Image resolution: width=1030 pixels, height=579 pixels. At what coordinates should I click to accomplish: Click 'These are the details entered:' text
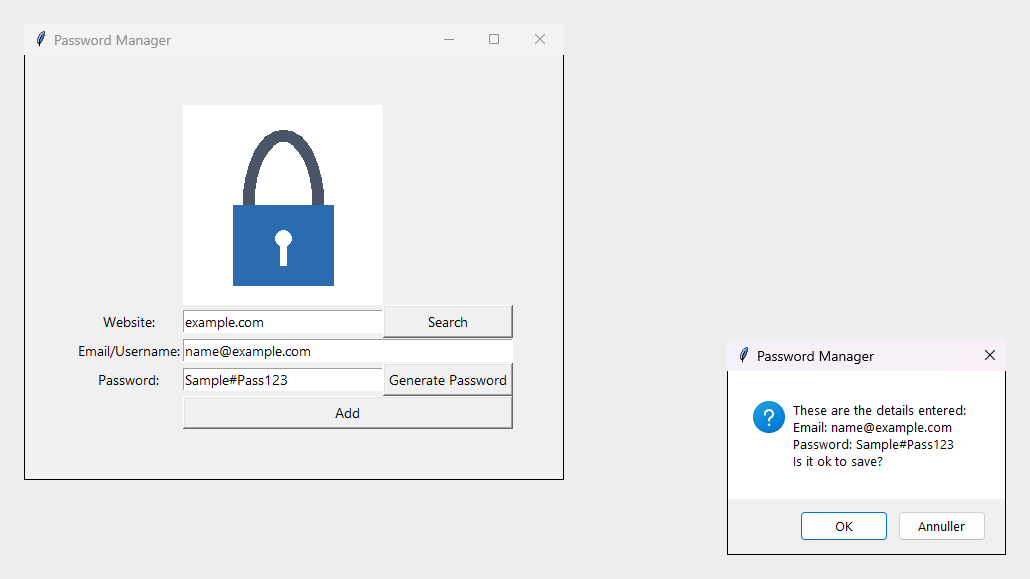[x=879, y=411]
